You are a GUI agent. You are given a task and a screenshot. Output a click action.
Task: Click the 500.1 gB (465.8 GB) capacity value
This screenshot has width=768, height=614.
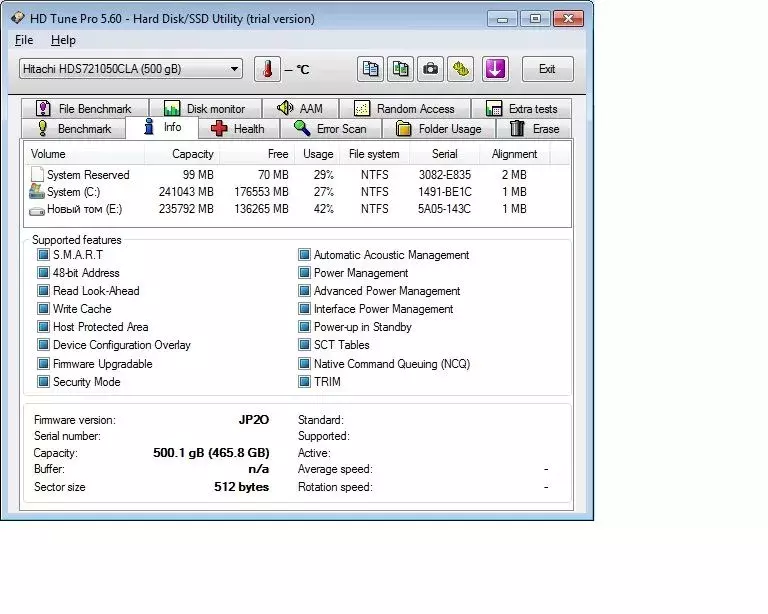(211, 452)
